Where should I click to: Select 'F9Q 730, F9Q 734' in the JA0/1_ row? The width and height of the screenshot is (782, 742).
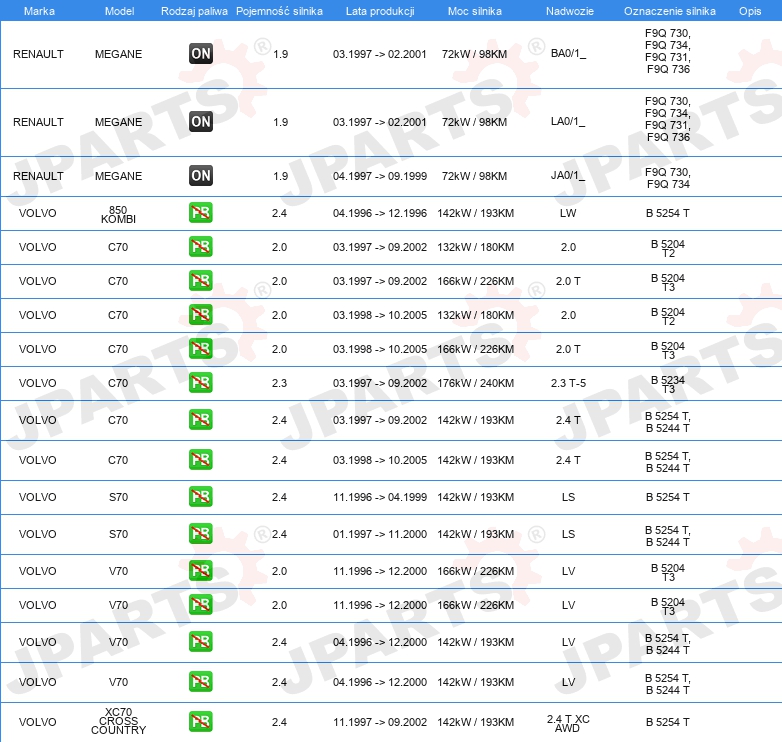(668, 178)
